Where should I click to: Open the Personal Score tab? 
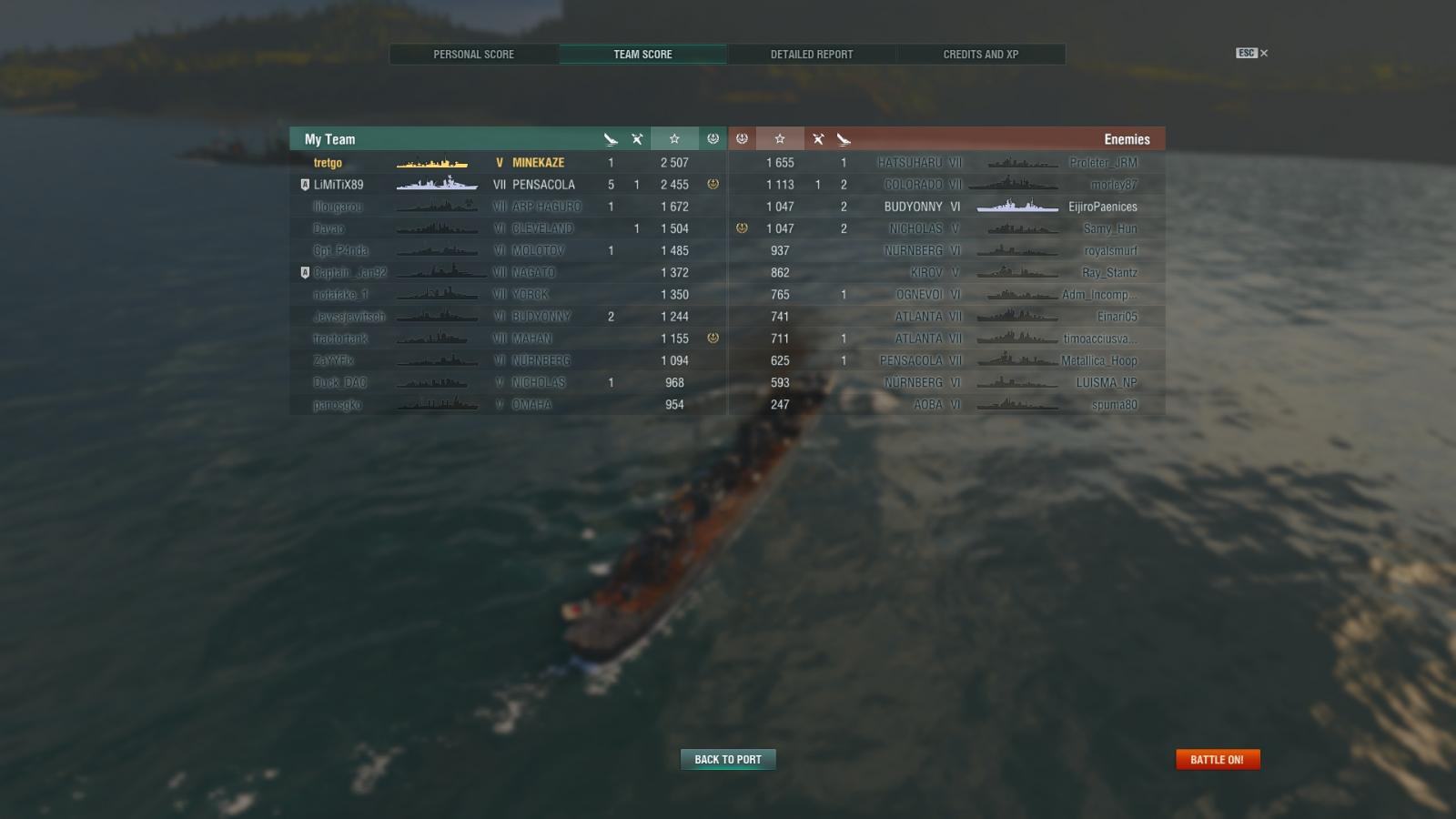pos(474,55)
